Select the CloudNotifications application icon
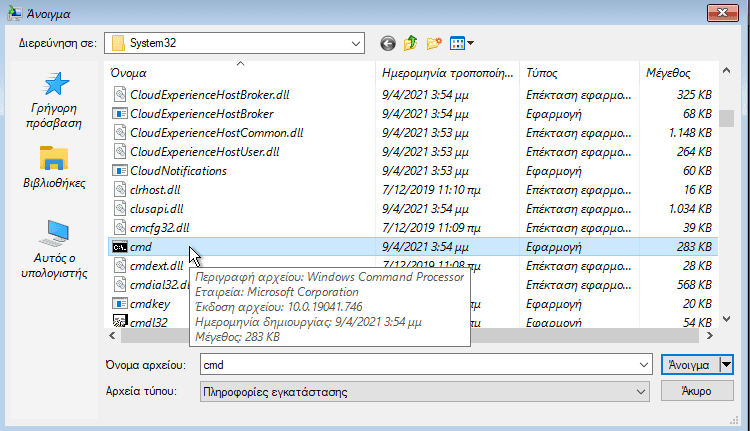Screen dimensions: 750x431 coord(119,171)
